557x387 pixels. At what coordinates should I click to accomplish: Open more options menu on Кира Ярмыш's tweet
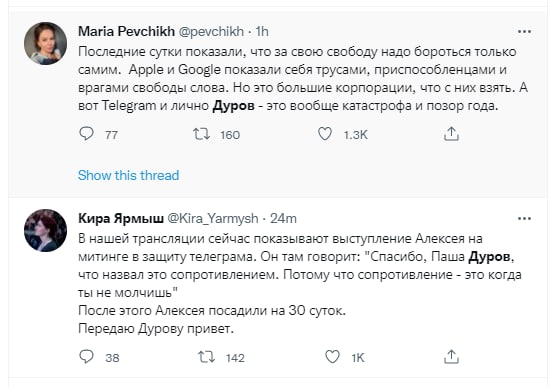(524, 219)
